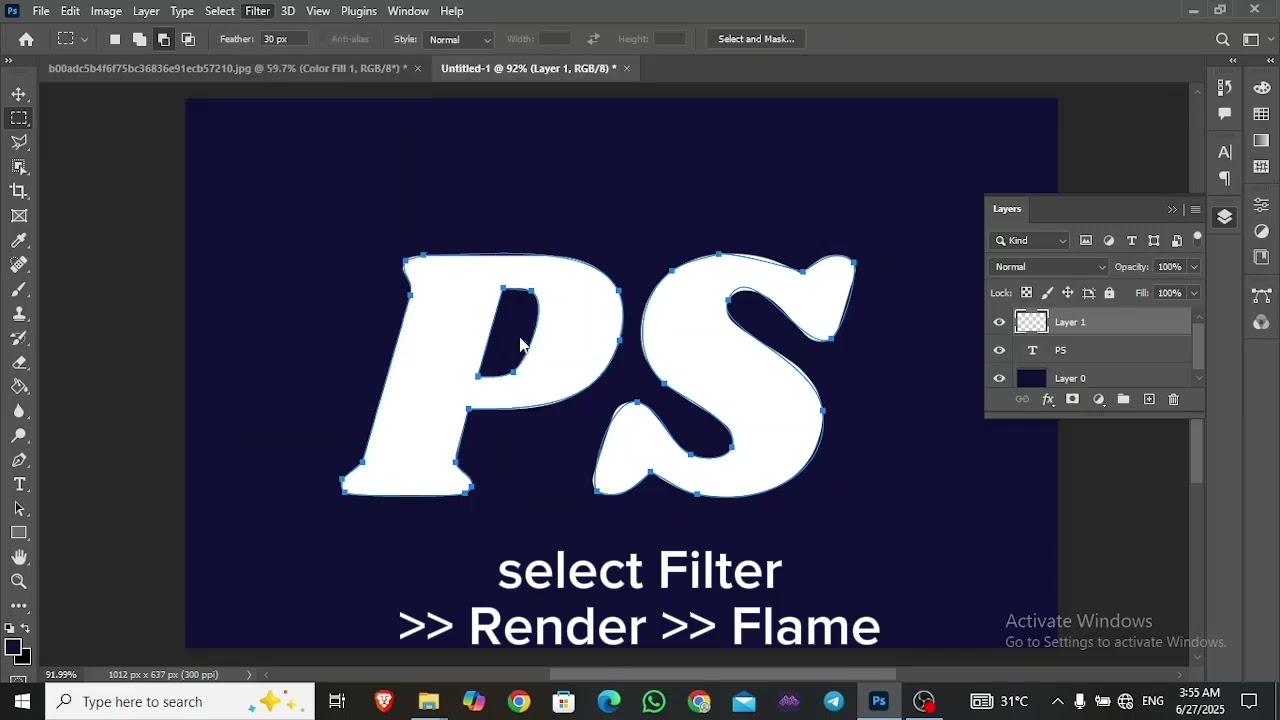Image resolution: width=1280 pixels, height=720 pixels.
Task: Select the Crop tool
Action: [19, 191]
